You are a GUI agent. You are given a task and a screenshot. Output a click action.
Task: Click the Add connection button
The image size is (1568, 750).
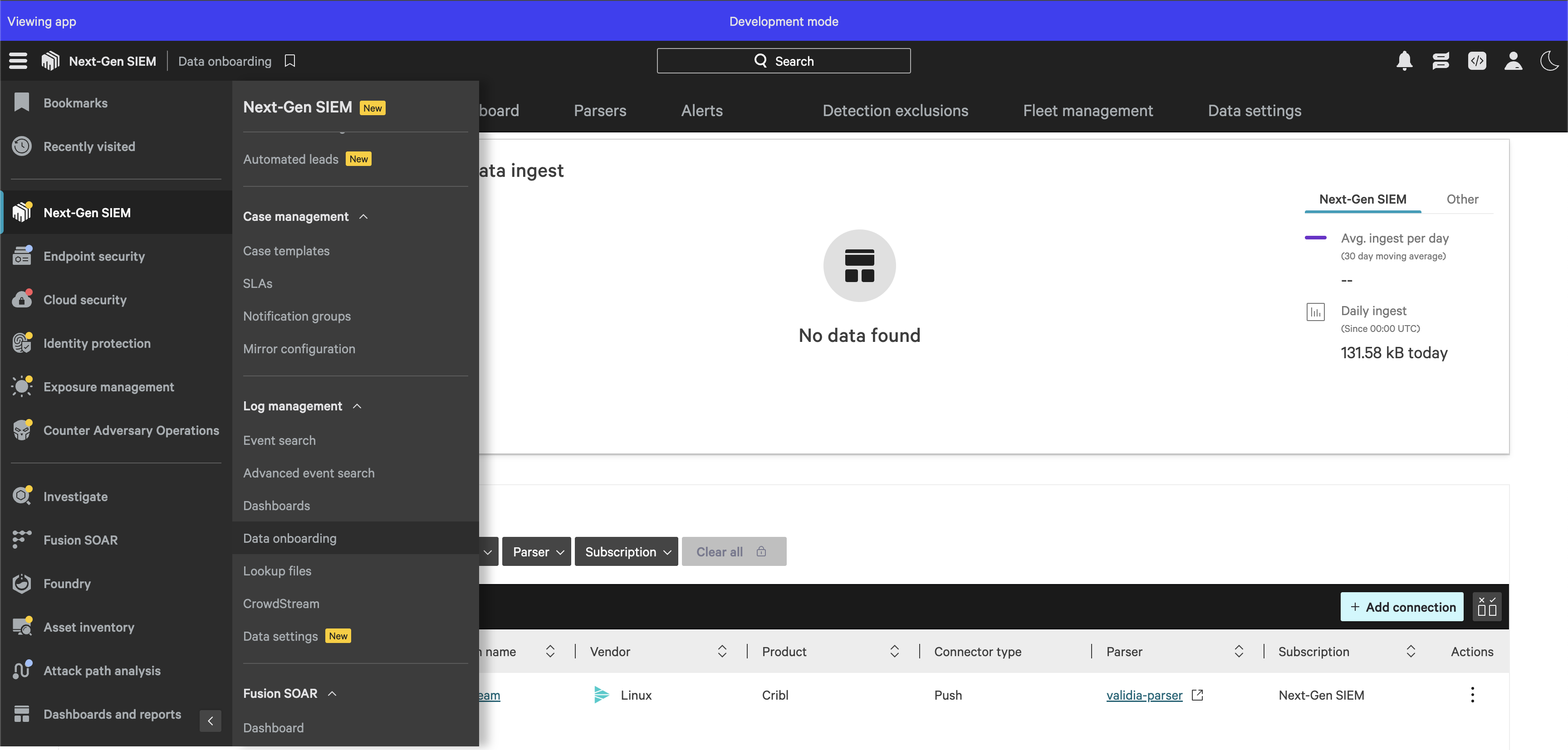[x=1402, y=606]
